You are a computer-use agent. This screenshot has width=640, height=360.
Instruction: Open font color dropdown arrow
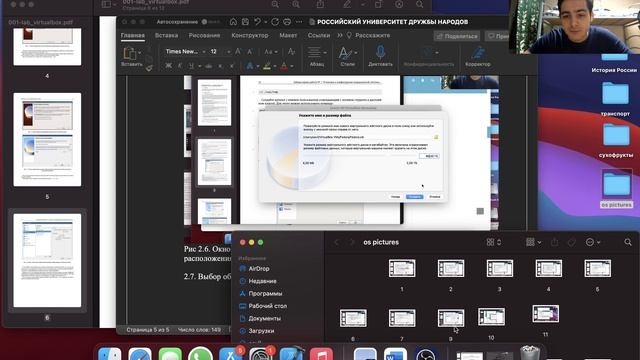(x=292, y=66)
